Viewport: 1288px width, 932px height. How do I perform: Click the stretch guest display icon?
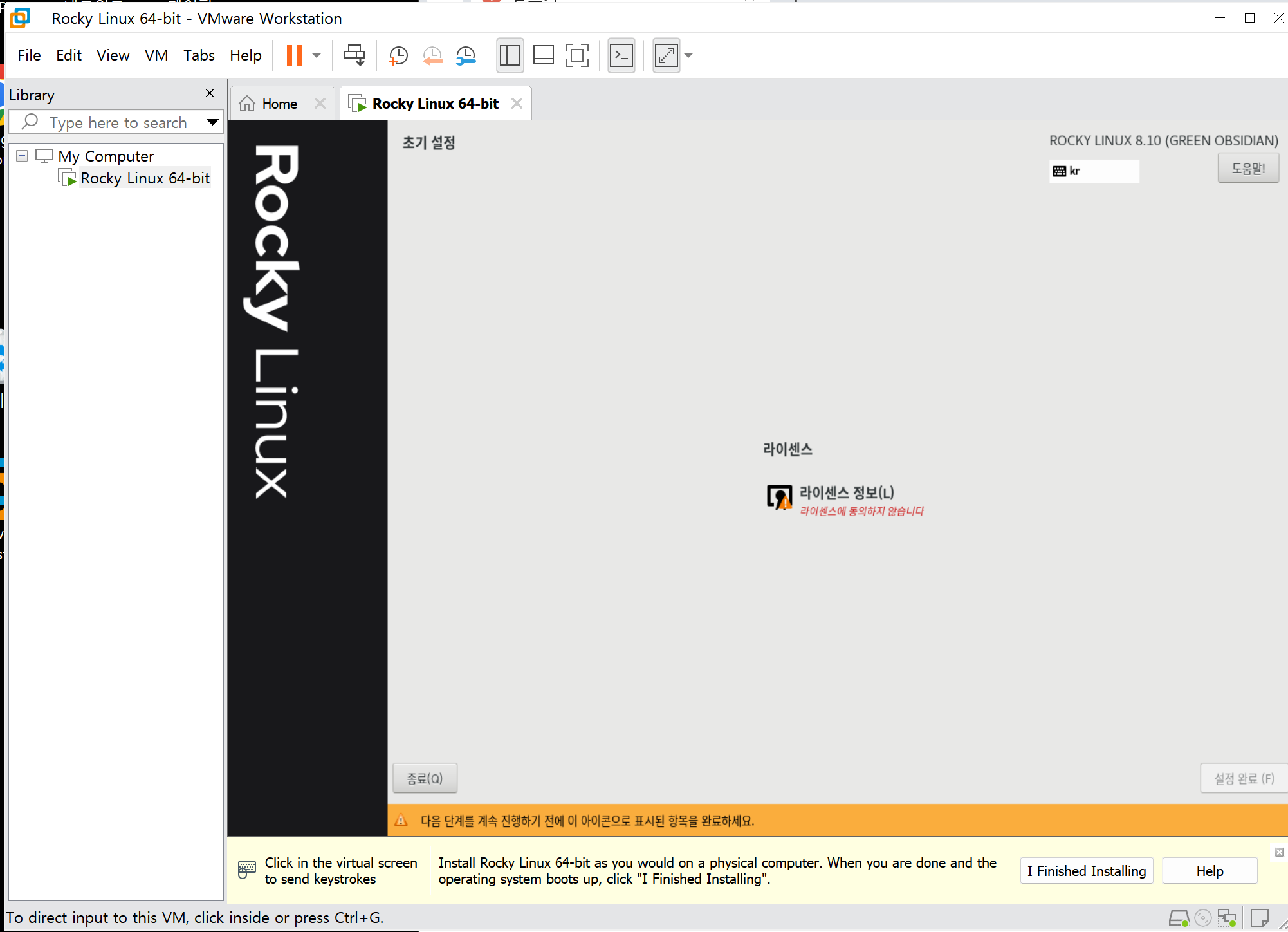click(667, 55)
